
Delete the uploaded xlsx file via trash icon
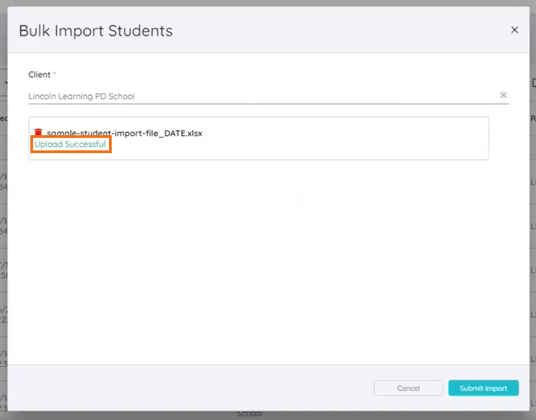38,132
